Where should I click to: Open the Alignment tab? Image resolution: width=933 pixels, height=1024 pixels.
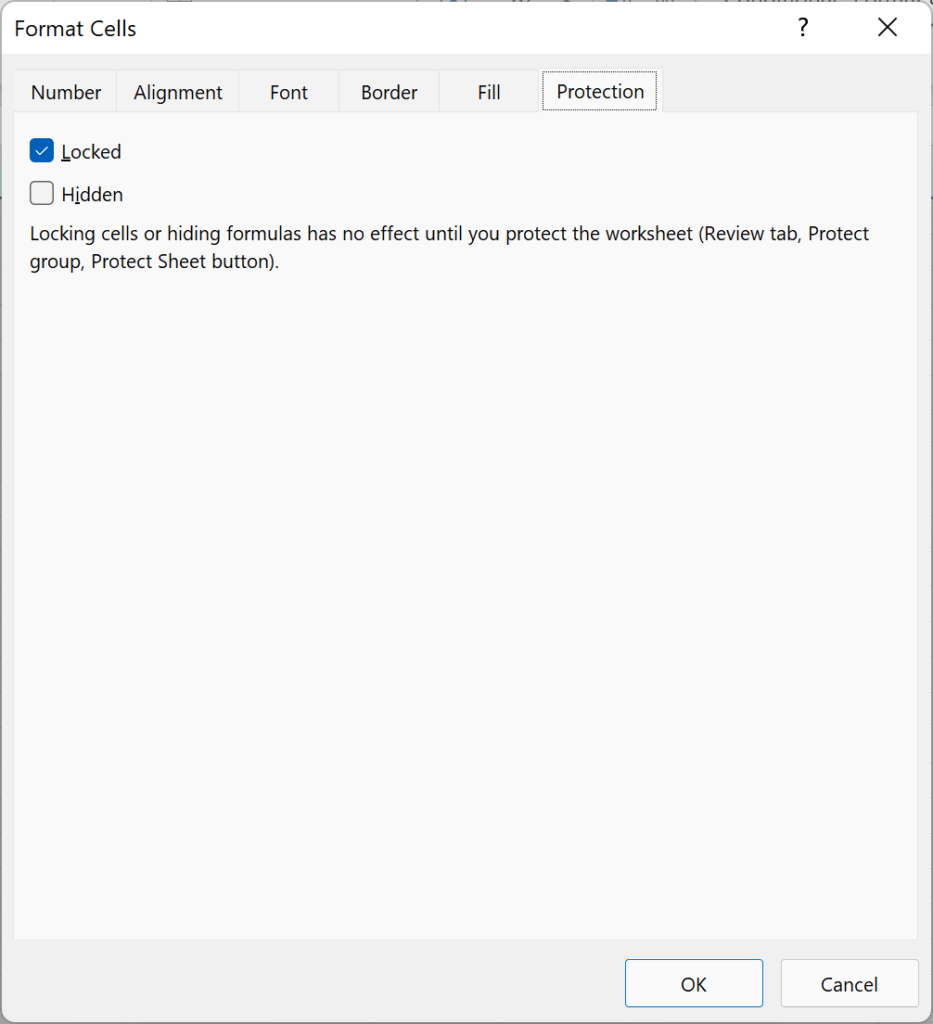[x=178, y=92]
